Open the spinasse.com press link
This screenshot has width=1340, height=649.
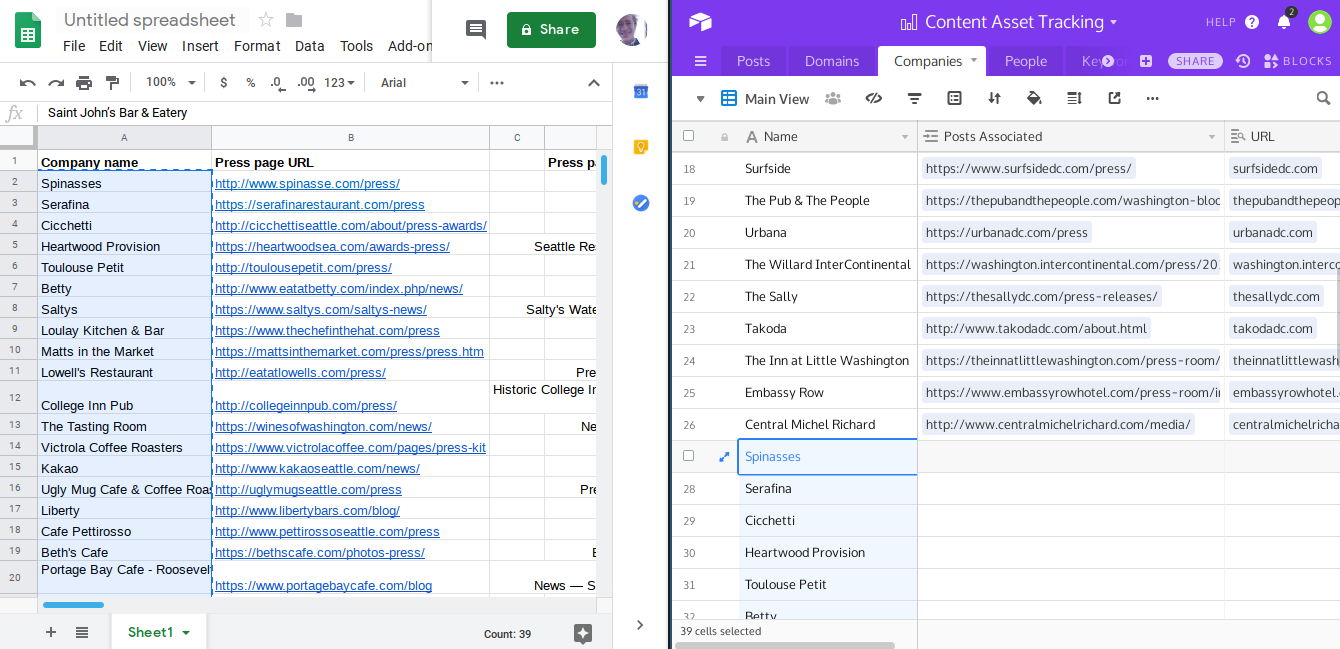[x=307, y=183]
